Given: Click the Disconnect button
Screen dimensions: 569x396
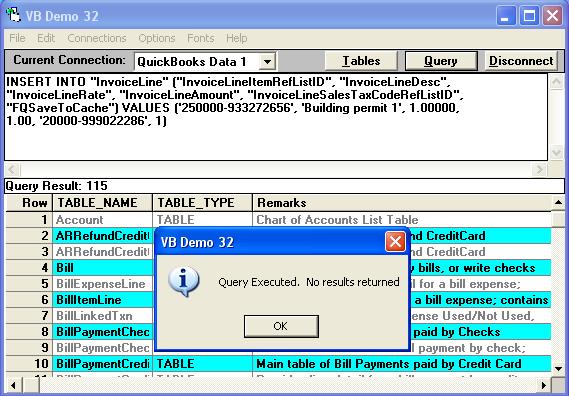Looking at the screenshot, I should click(x=521, y=61).
